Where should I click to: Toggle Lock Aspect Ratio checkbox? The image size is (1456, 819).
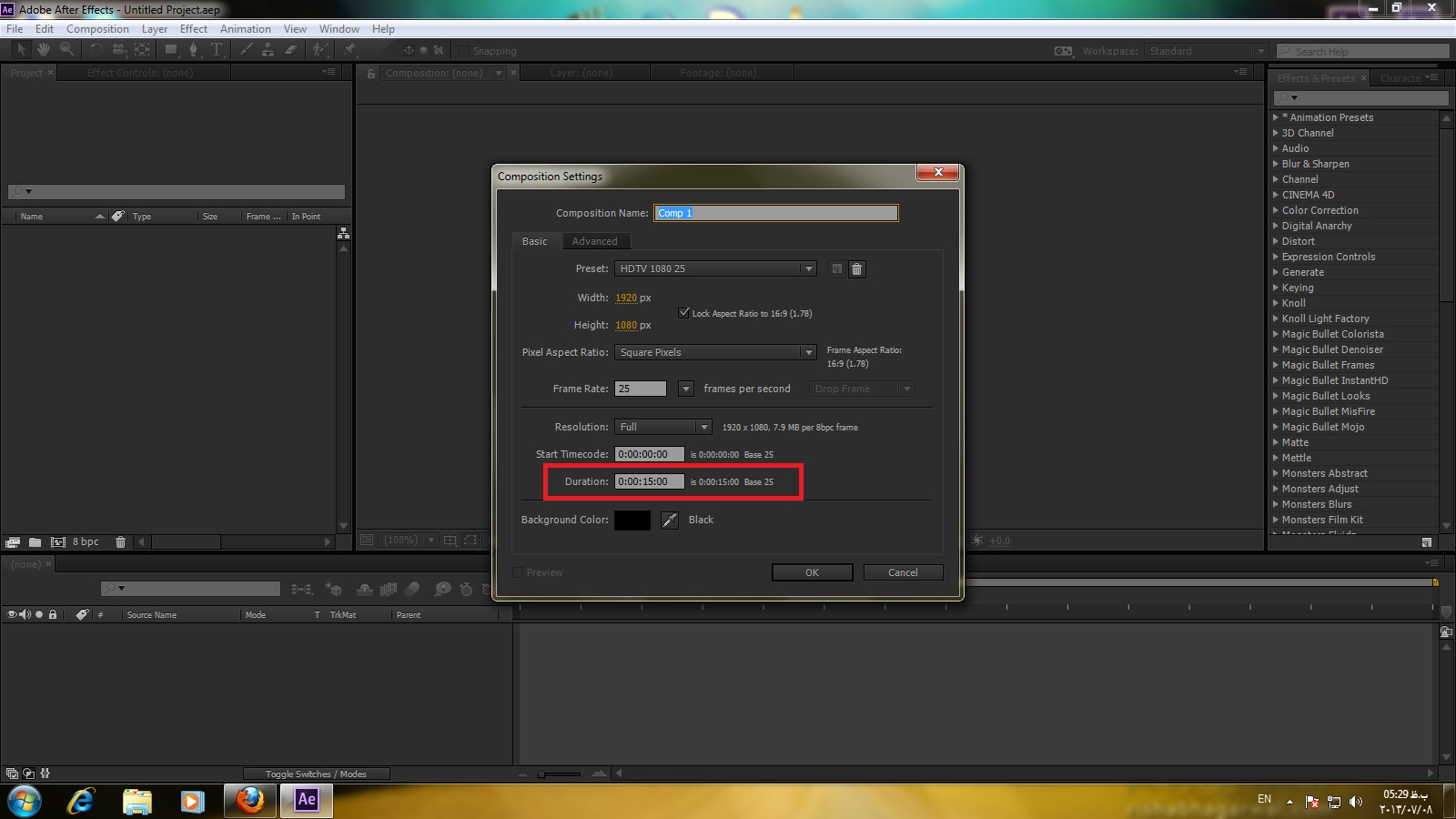tap(684, 312)
